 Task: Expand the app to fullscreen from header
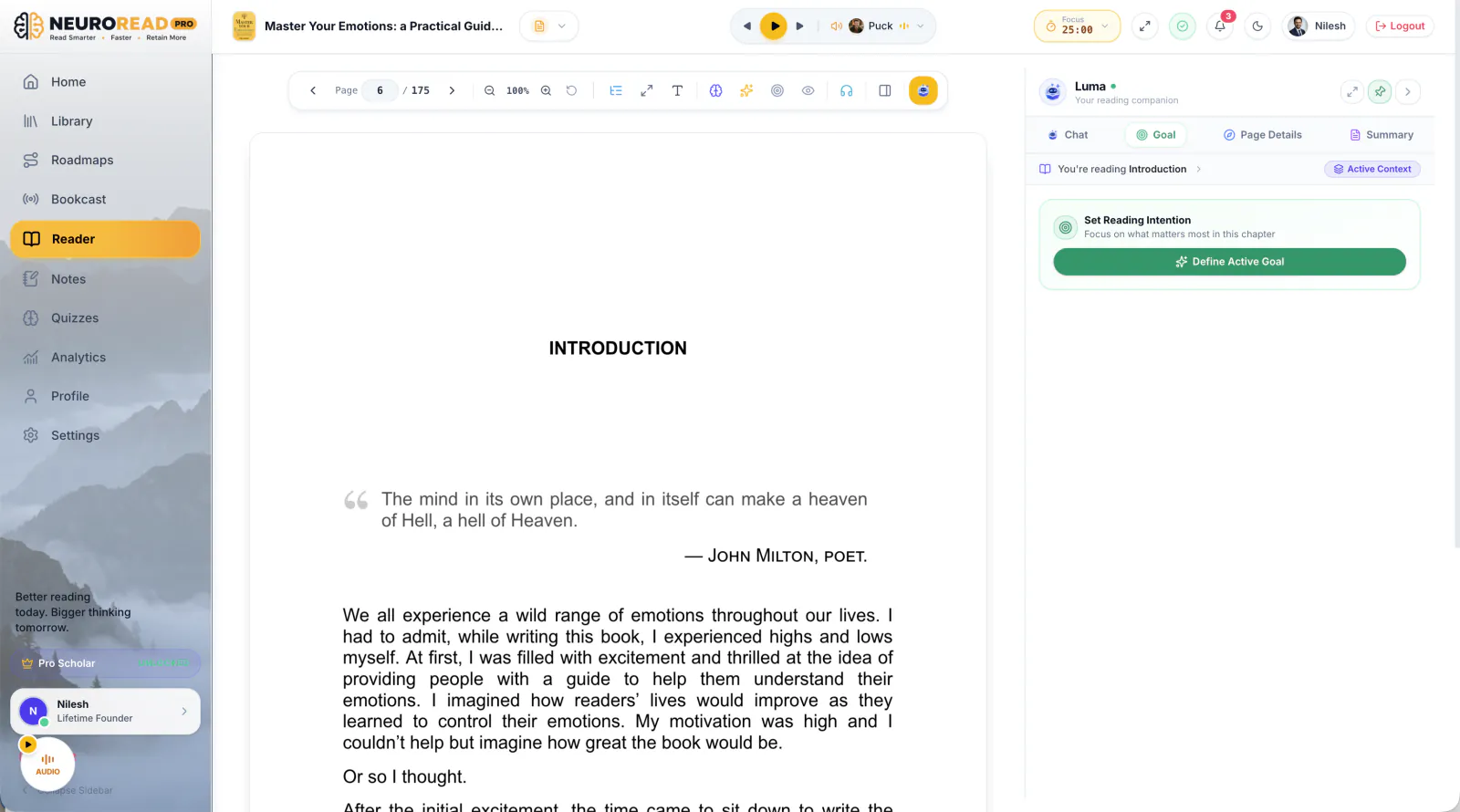(x=1144, y=26)
